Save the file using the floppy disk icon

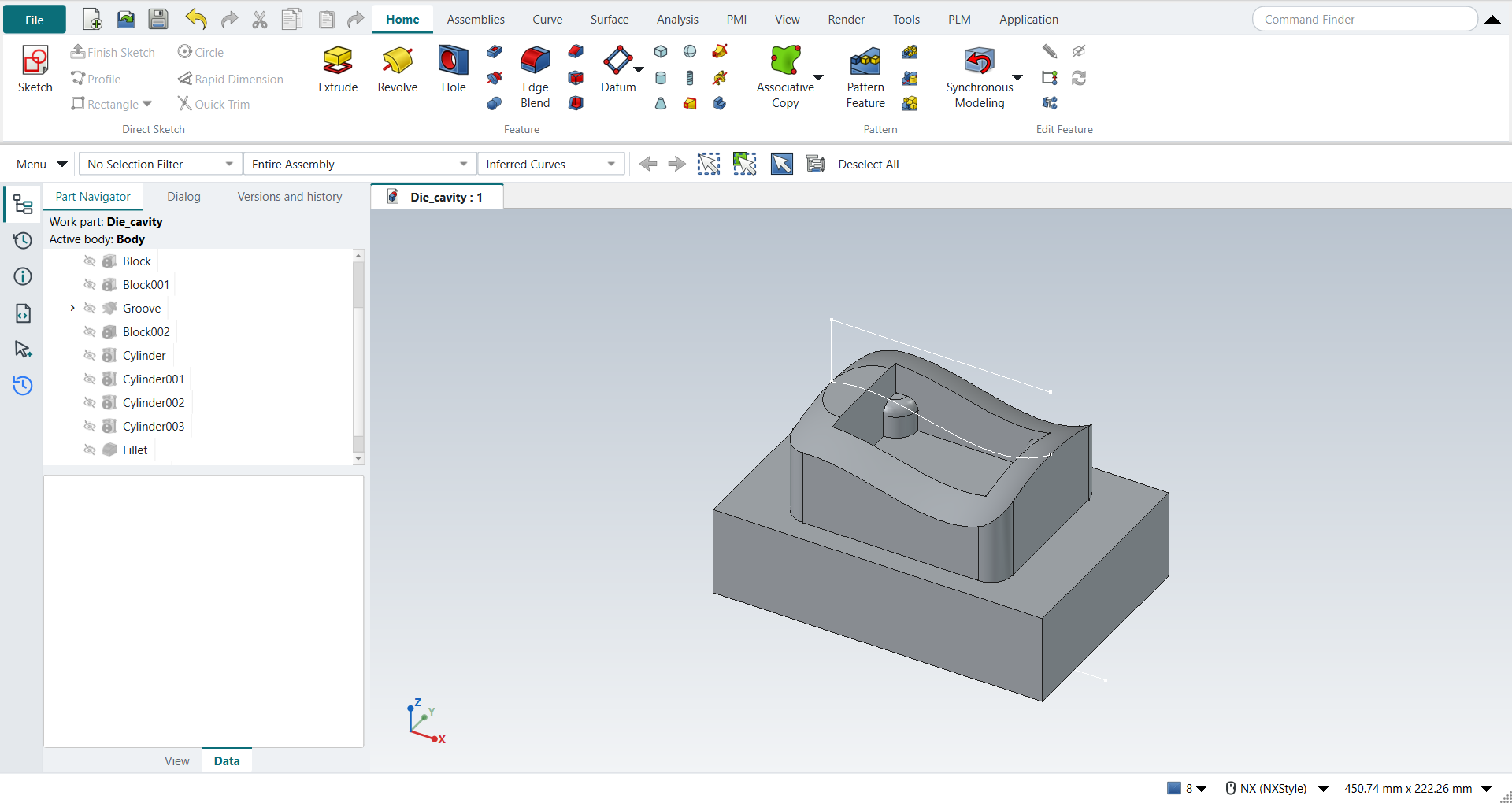point(158,20)
